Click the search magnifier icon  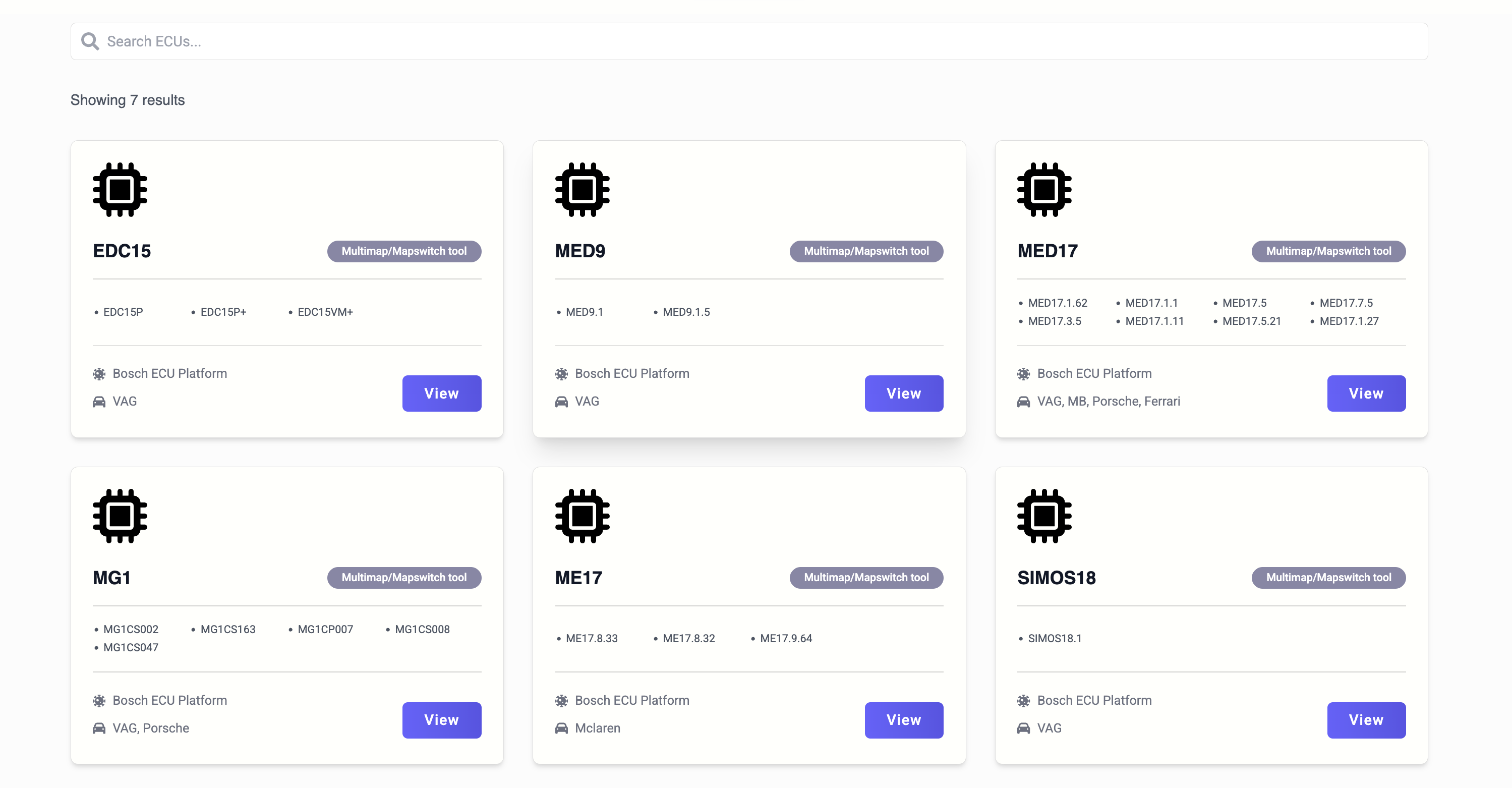tap(90, 41)
